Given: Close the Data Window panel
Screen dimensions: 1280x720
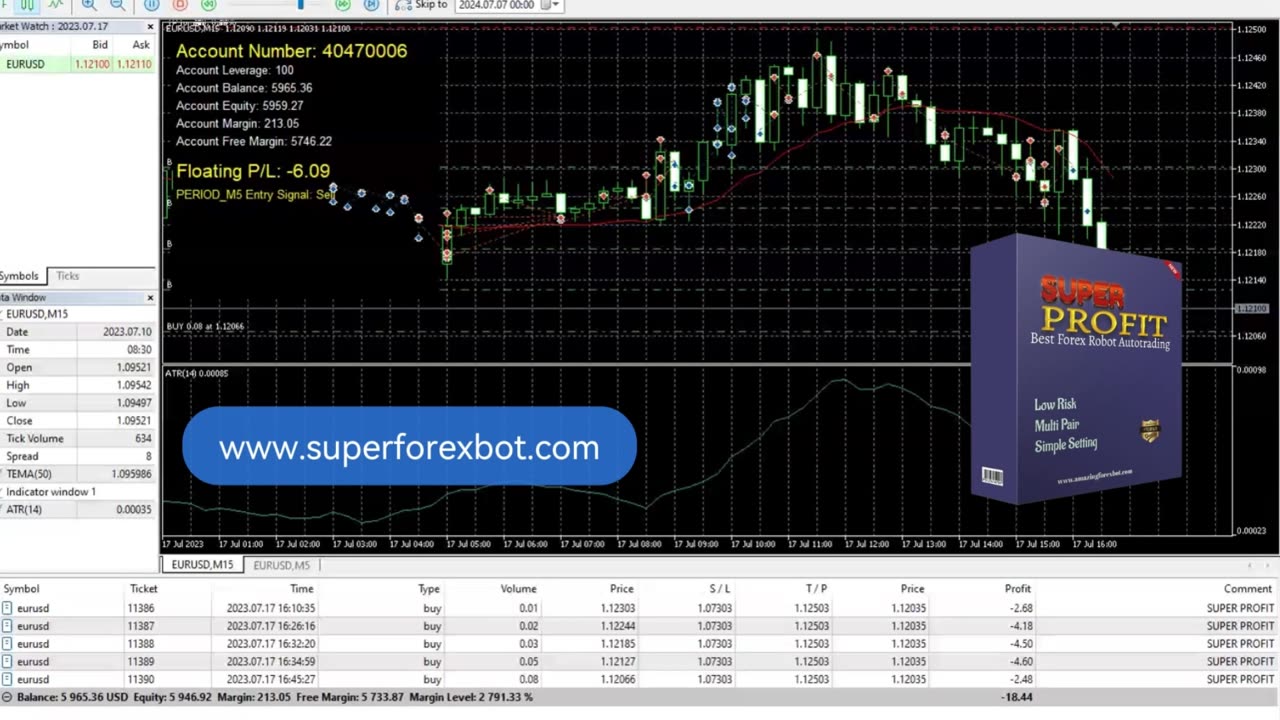Looking at the screenshot, I should pos(150,297).
